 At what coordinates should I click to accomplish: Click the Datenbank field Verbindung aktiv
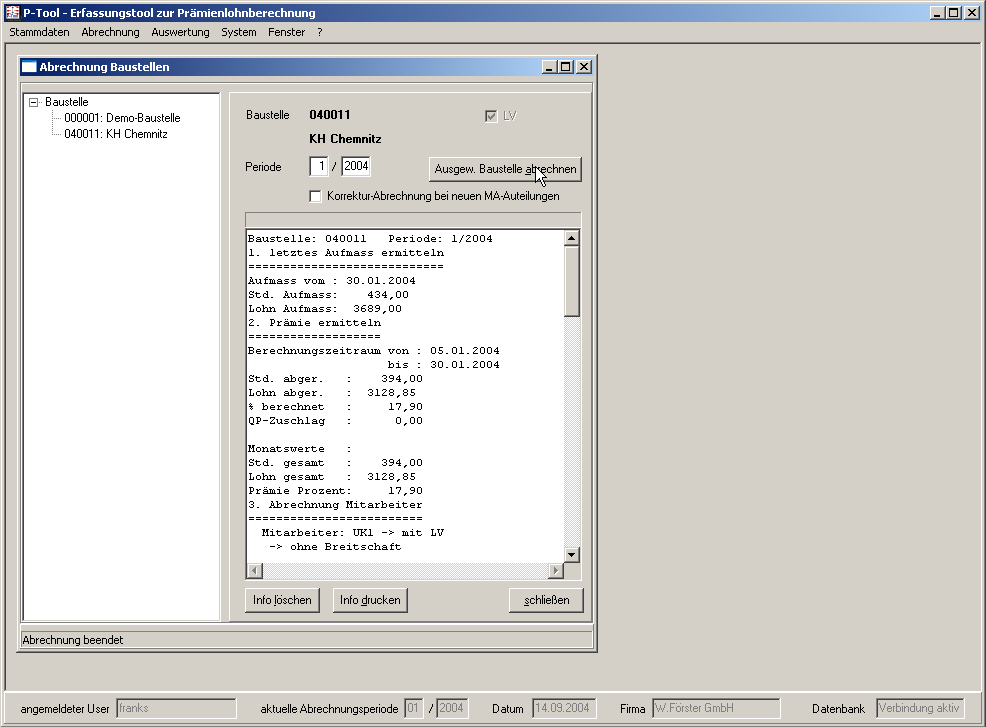coord(920,709)
